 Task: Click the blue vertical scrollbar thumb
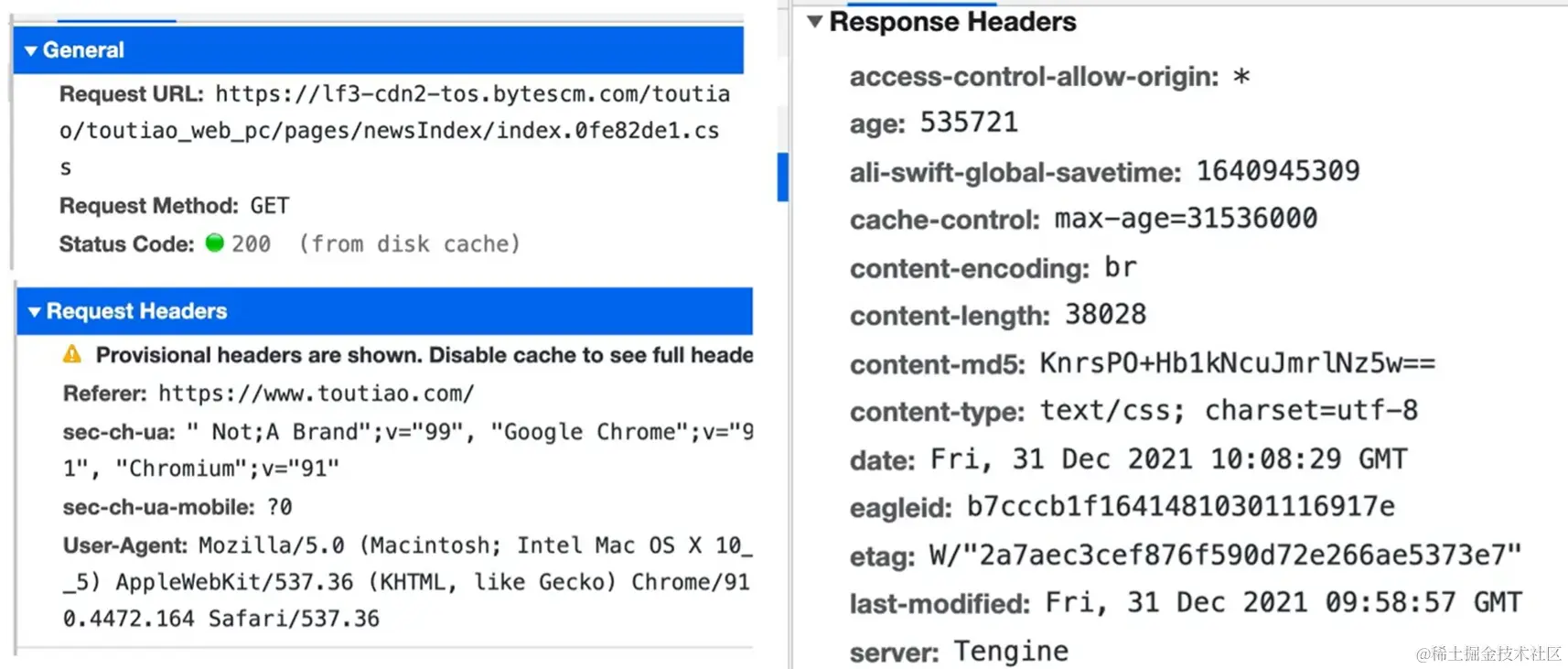click(x=782, y=177)
